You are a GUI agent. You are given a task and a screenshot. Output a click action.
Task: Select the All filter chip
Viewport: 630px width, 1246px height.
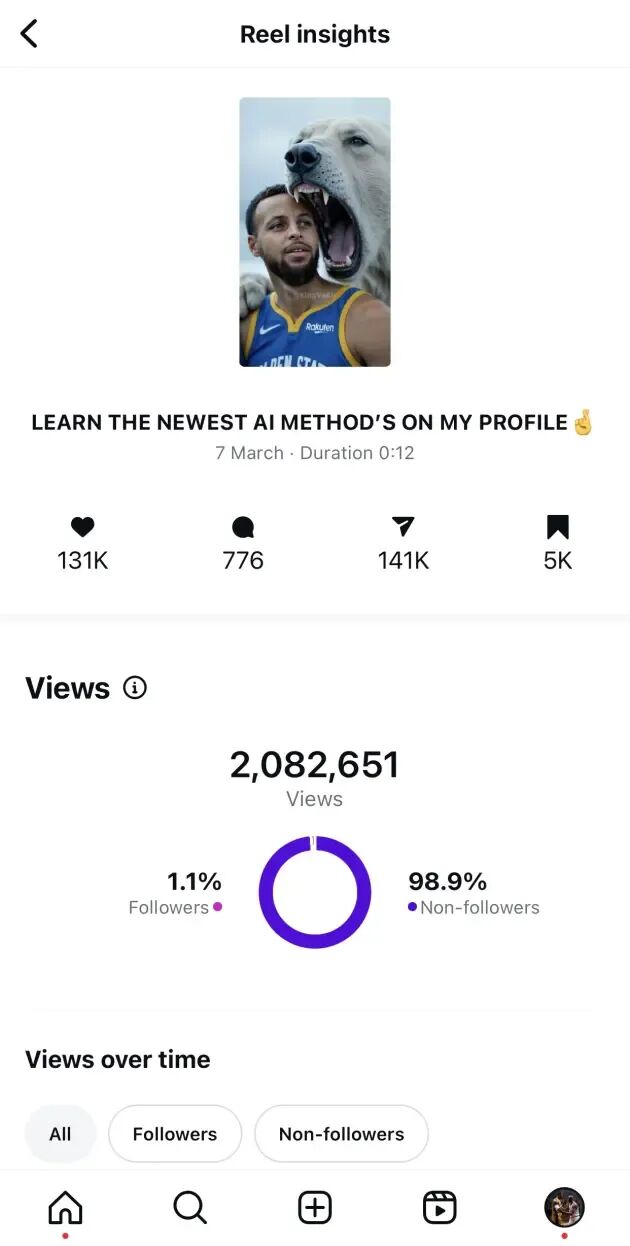(x=60, y=1134)
